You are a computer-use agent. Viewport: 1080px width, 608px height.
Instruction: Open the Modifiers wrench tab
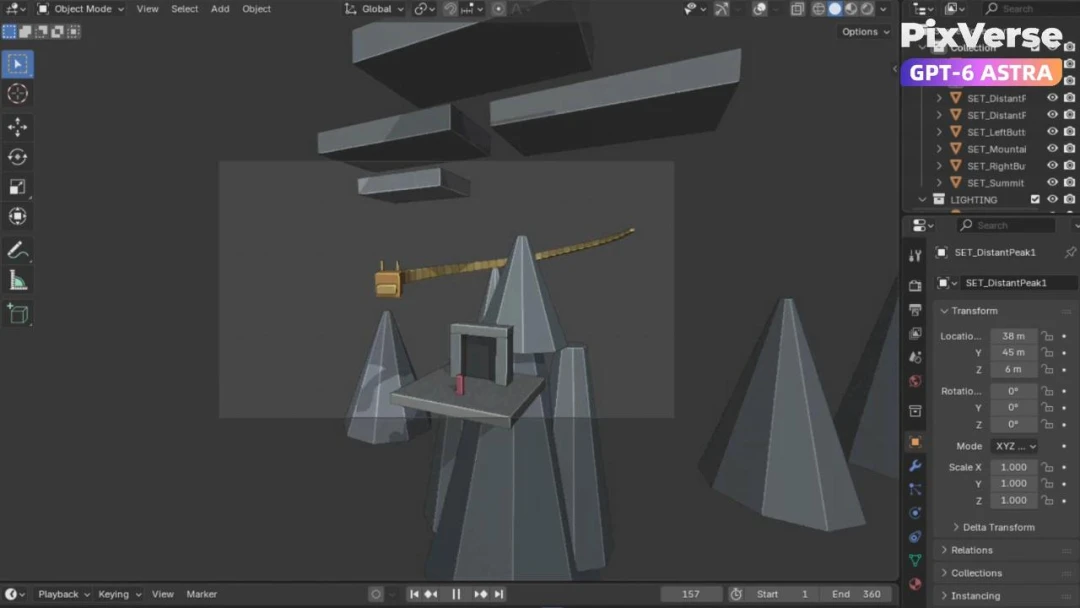click(x=915, y=466)
